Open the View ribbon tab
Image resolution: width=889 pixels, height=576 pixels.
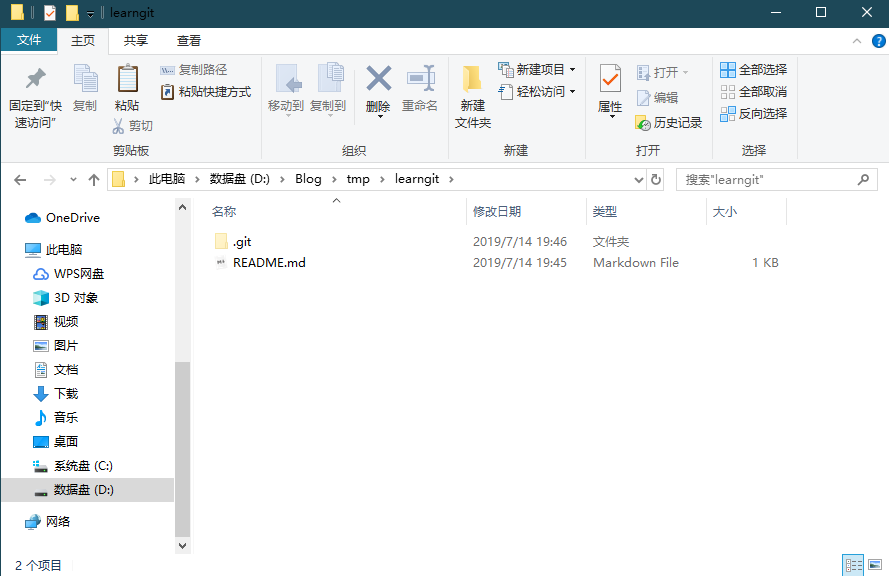pos(189,41)
